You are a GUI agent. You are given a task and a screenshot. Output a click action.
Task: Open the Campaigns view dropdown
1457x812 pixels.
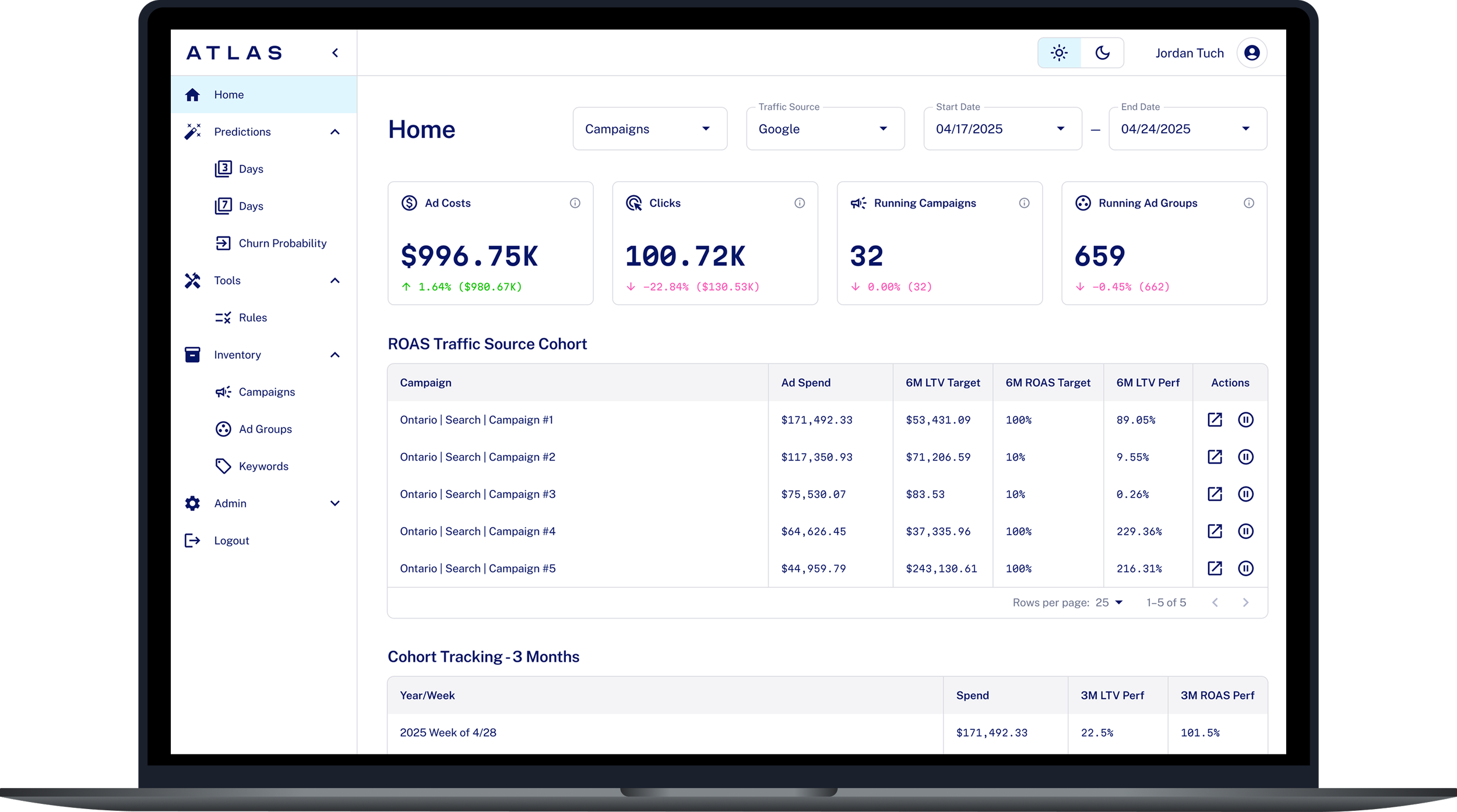pos(649,129)
